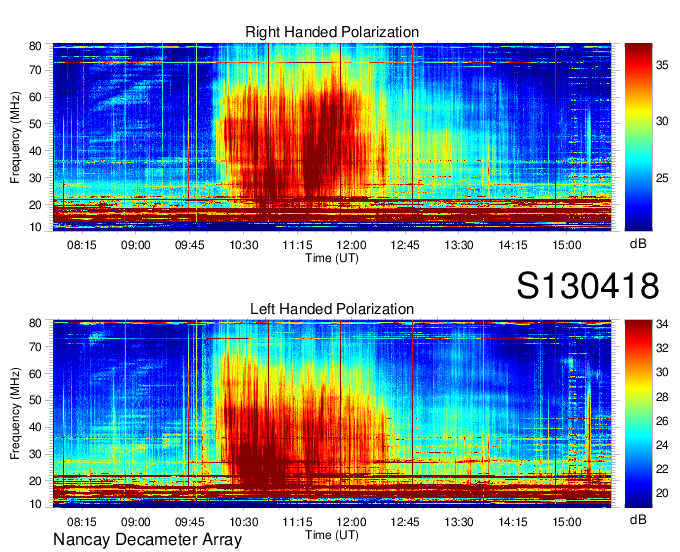Click the 'dB' unit under Left Handed colorbar
This screenshot has width=680, height=552.
(638, 519)
